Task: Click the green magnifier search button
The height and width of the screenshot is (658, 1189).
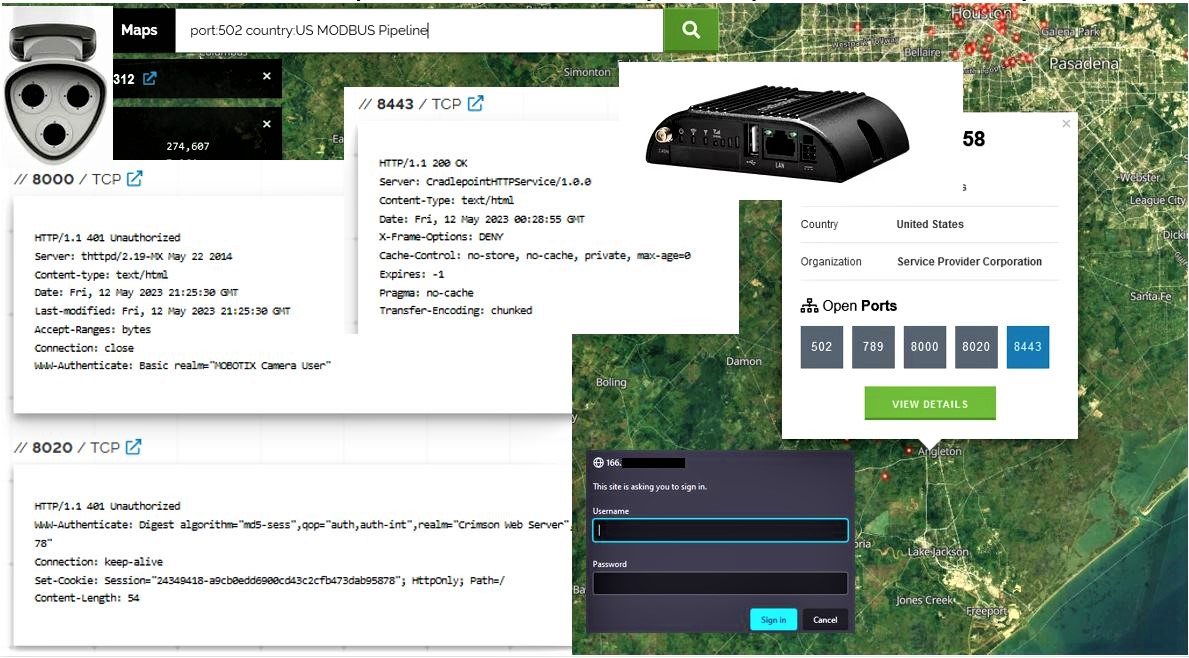Action: 691,30
